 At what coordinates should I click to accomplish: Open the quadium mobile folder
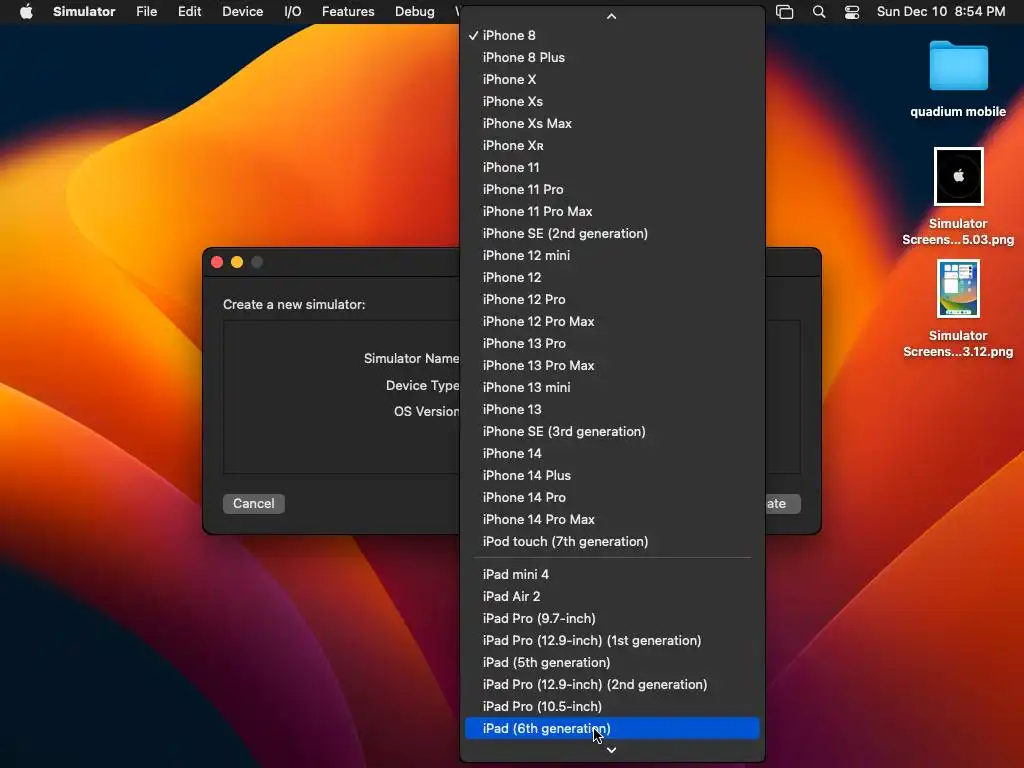point(958,78)
